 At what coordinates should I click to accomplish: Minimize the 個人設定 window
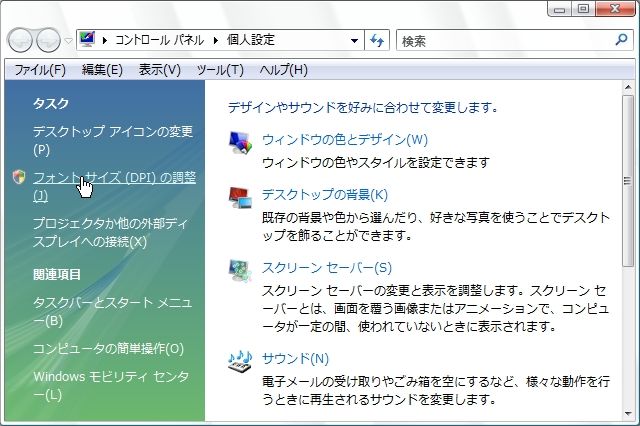click(559, 9)
